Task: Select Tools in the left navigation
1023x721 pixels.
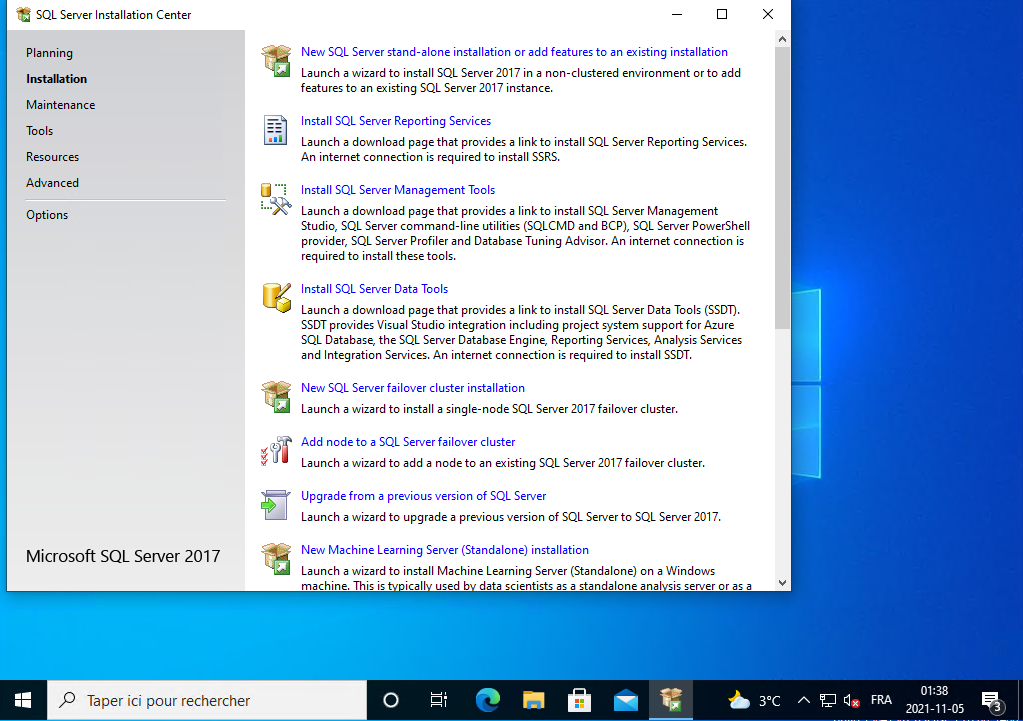Action: (x=40, y=131)
